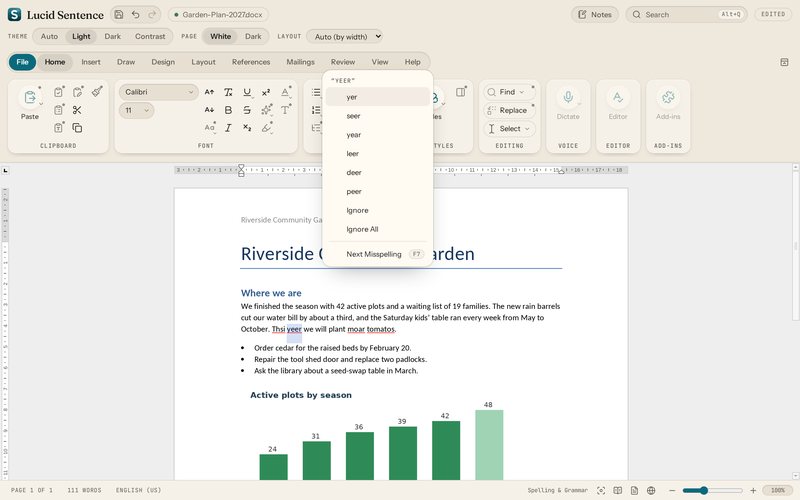Choose the 'year' spelling suggestion
This screenshot has height=500, width=800.
click(x=378, y=135)
